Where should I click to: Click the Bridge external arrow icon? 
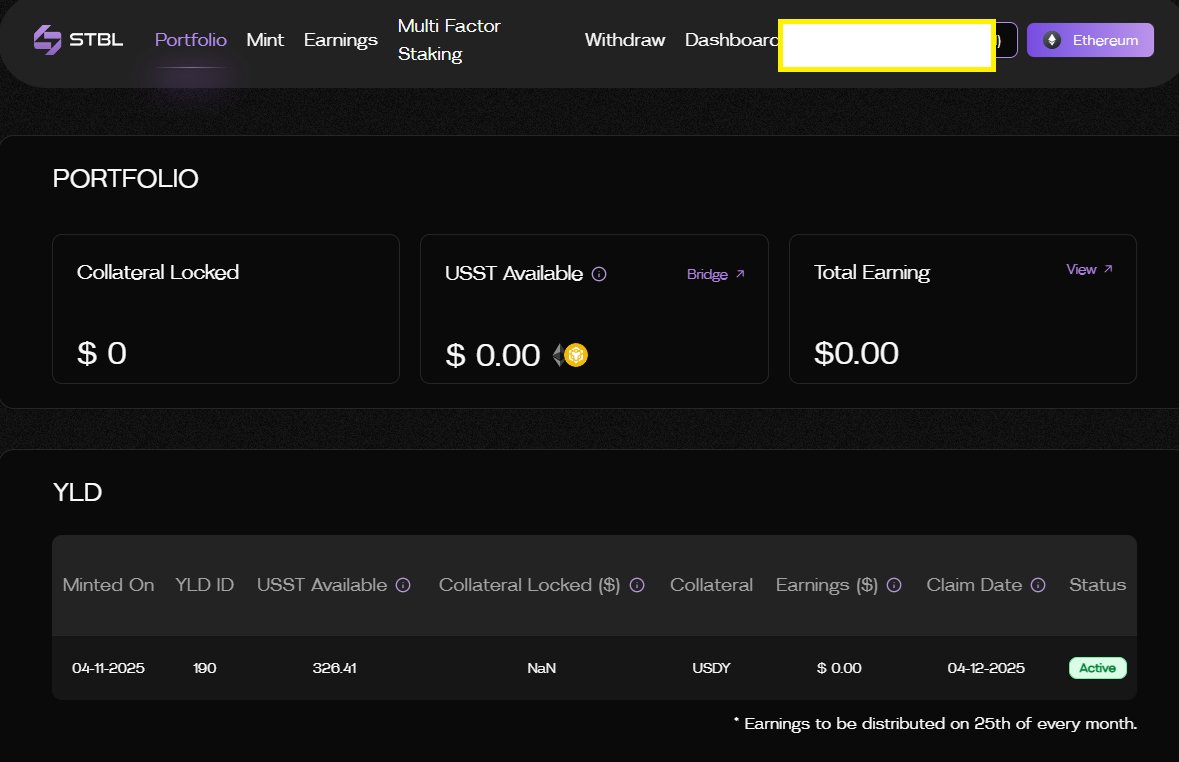pos(740,274)
